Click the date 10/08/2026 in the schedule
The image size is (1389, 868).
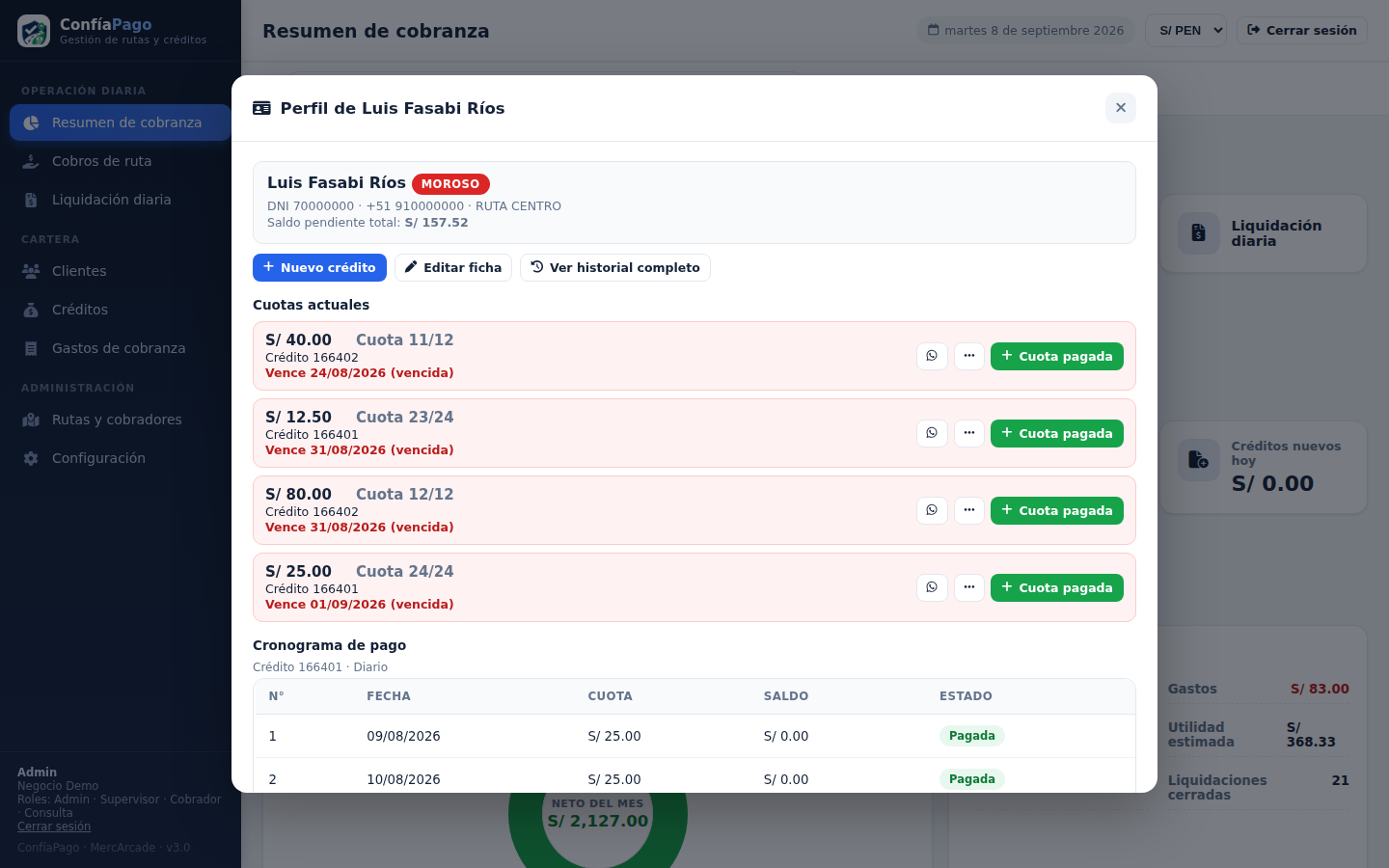point(403,779)
